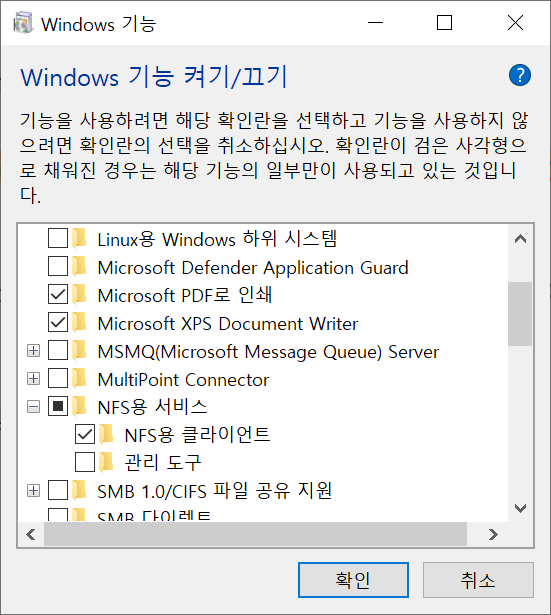Click folder icon beside 관리 도구

point(106,462)
